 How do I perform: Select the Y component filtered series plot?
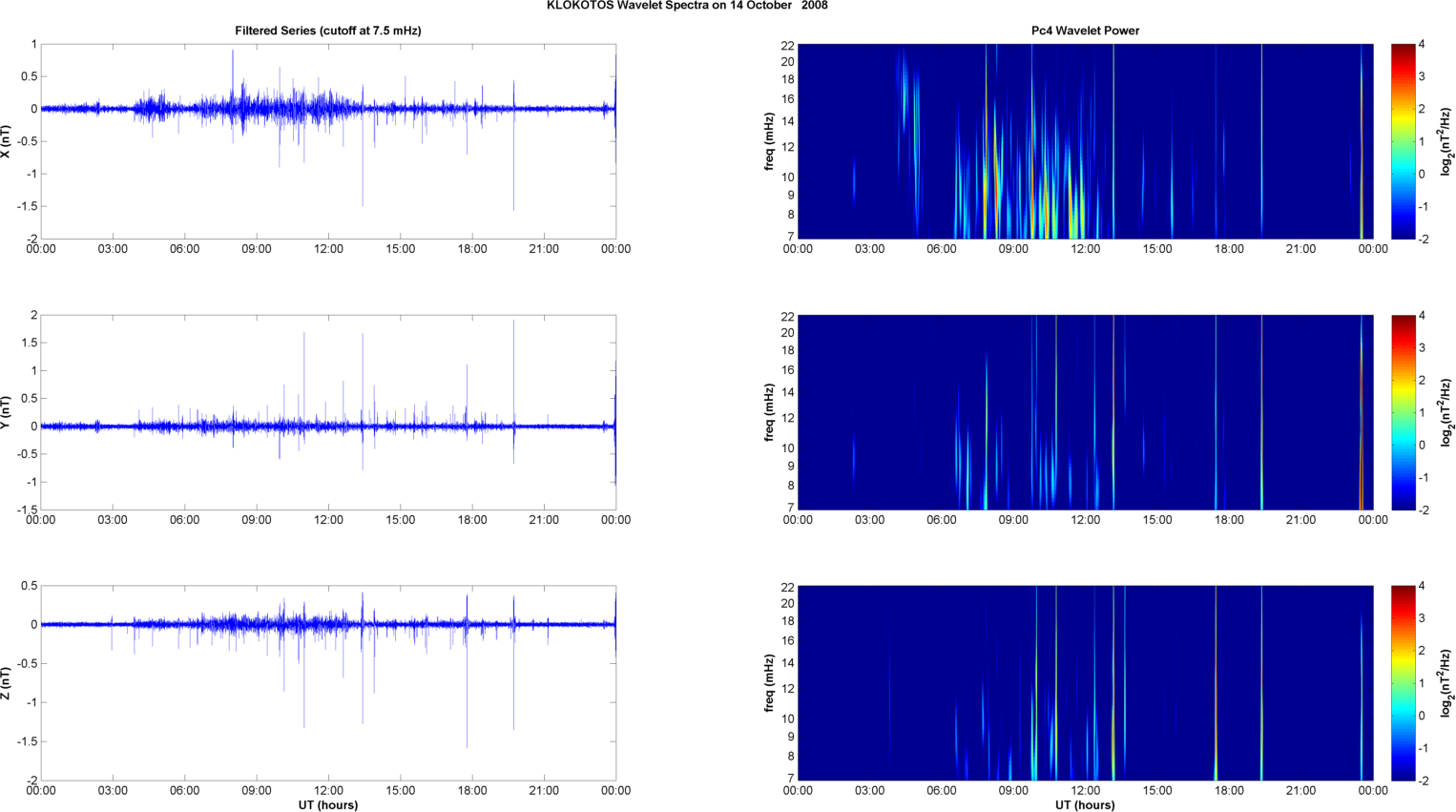coord(327,412)
